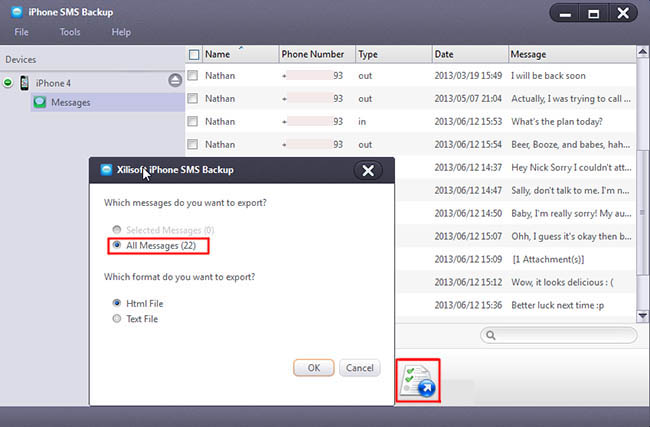Select the All Messages (22) radio option
Screen dimensions: 650x427
[x=119, y=244]
